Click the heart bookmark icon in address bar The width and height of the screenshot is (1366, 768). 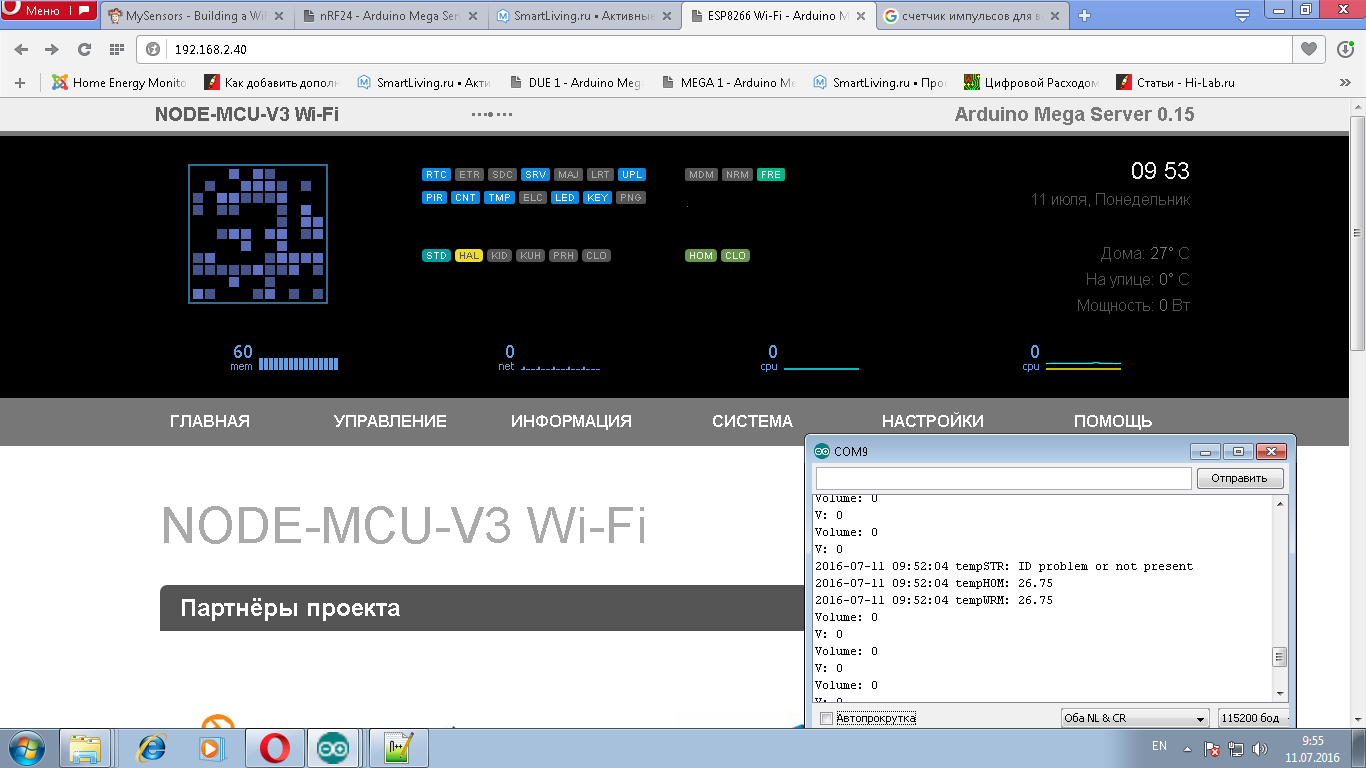[x=1309, y=48]
